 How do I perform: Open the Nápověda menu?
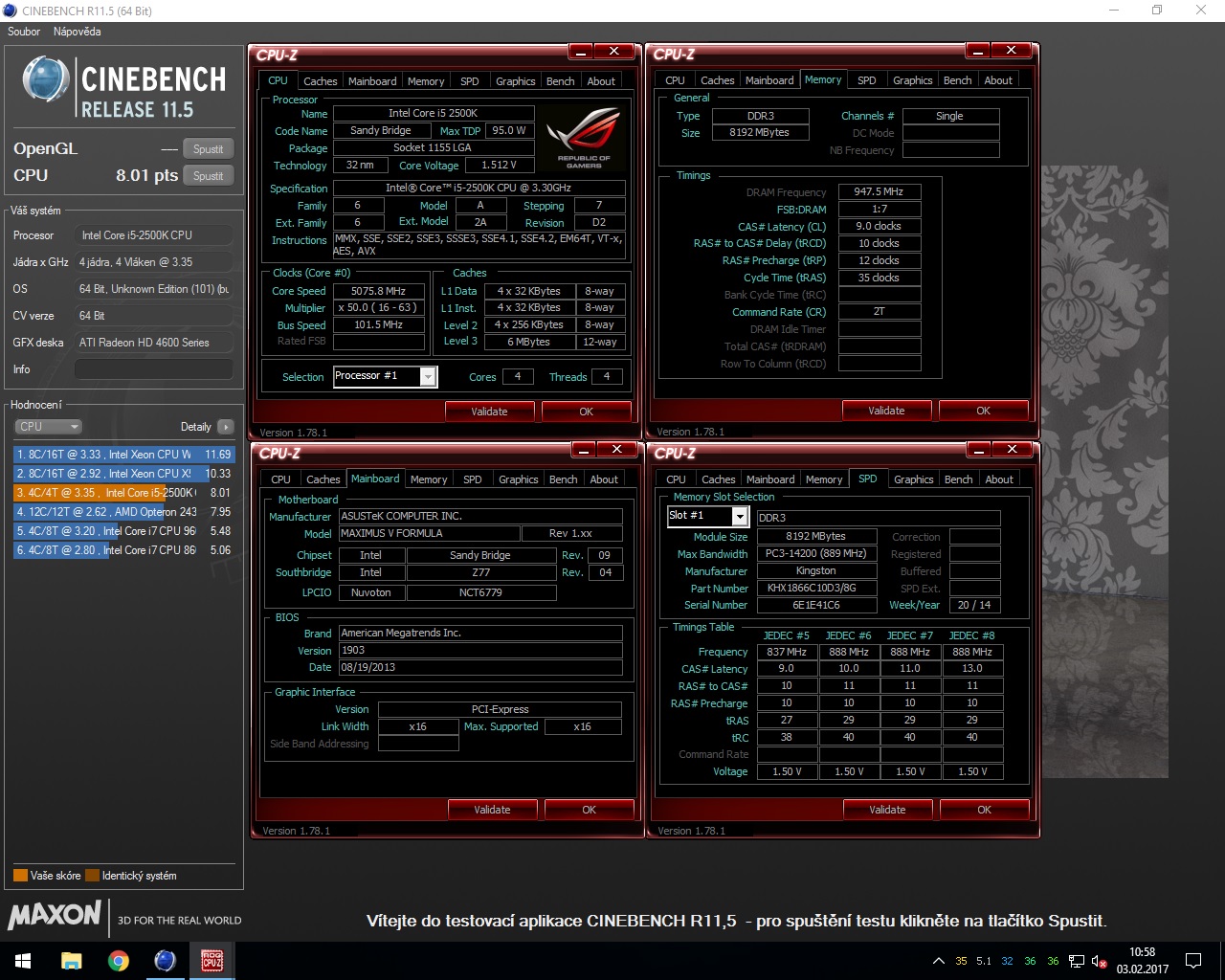[77, 32]
